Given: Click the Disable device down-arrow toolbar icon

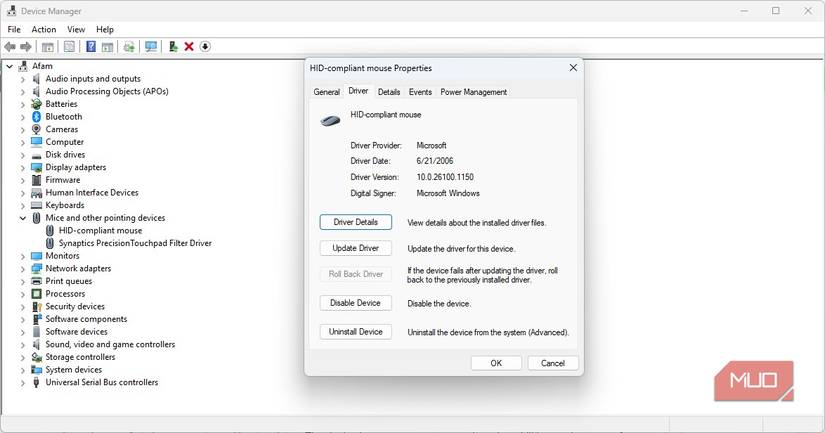Looking at the screenshot, I should coord(205,47).
